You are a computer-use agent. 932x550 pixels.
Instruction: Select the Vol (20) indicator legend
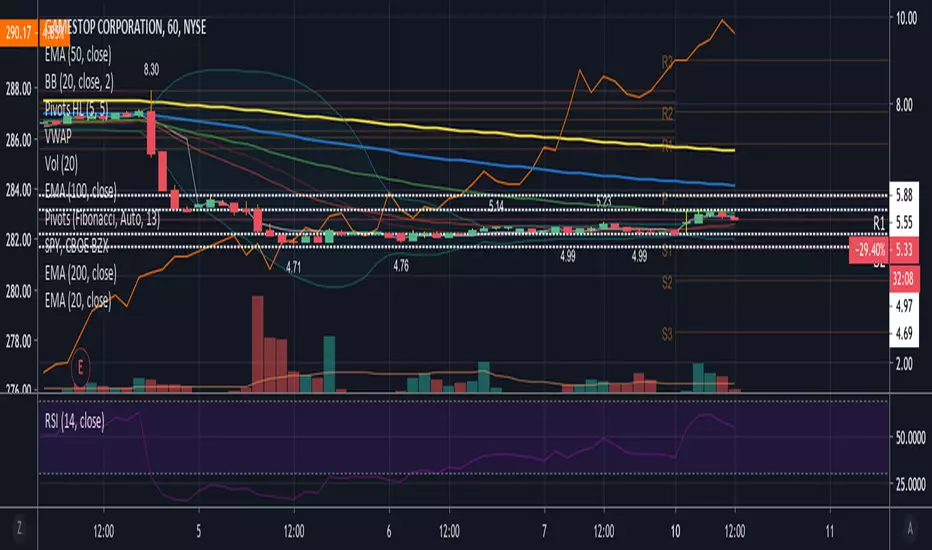pyautogui.click(x=61, y=164)
